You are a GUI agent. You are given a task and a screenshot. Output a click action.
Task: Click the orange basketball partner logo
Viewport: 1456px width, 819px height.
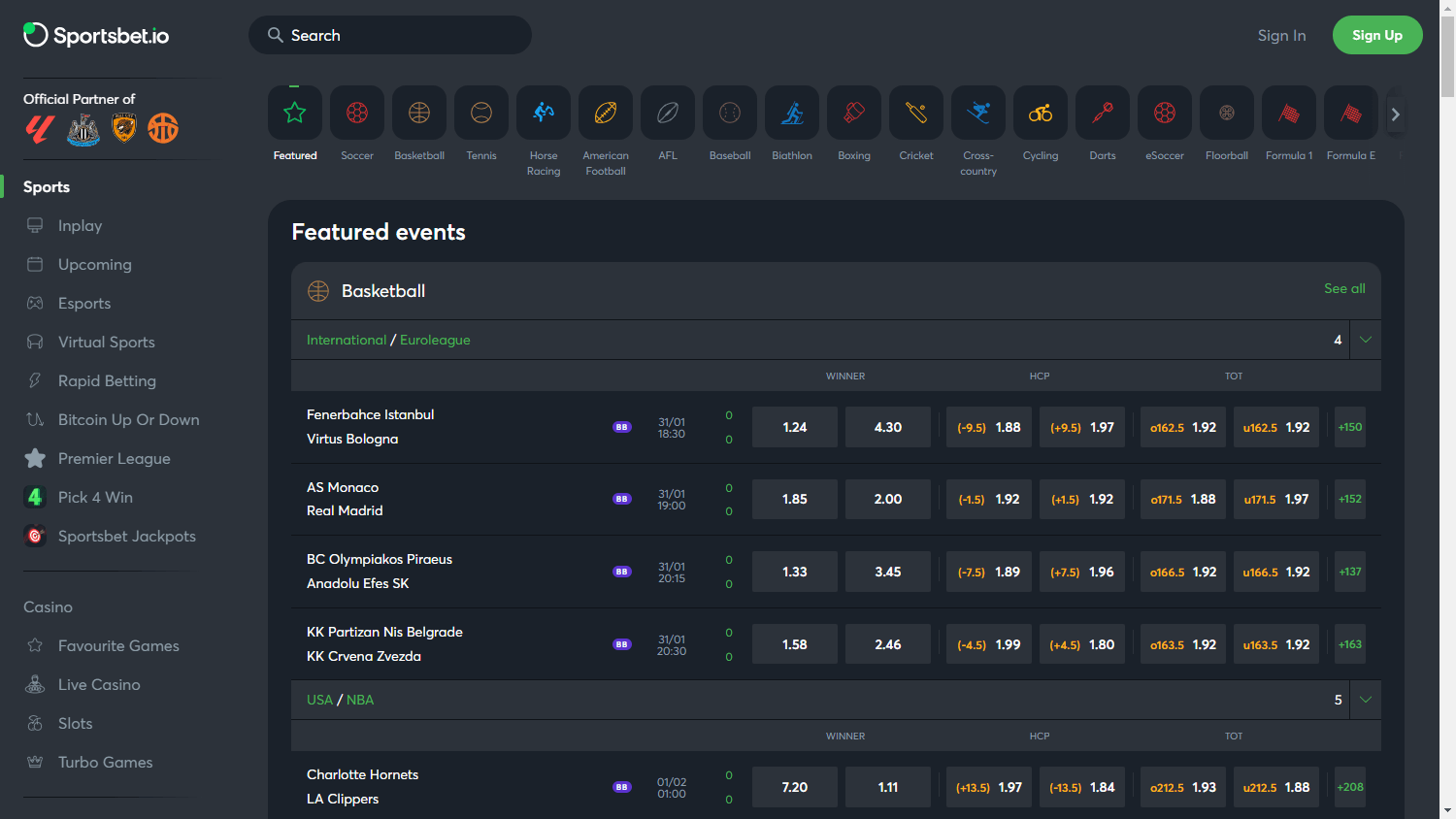163,128
